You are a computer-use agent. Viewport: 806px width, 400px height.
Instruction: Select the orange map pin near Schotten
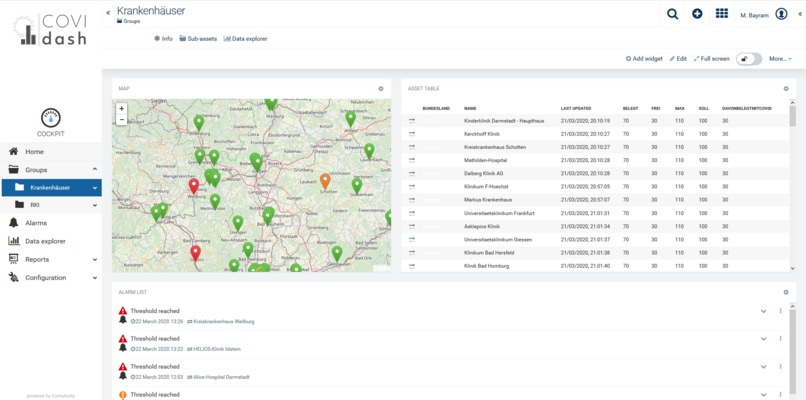(325, 181)
